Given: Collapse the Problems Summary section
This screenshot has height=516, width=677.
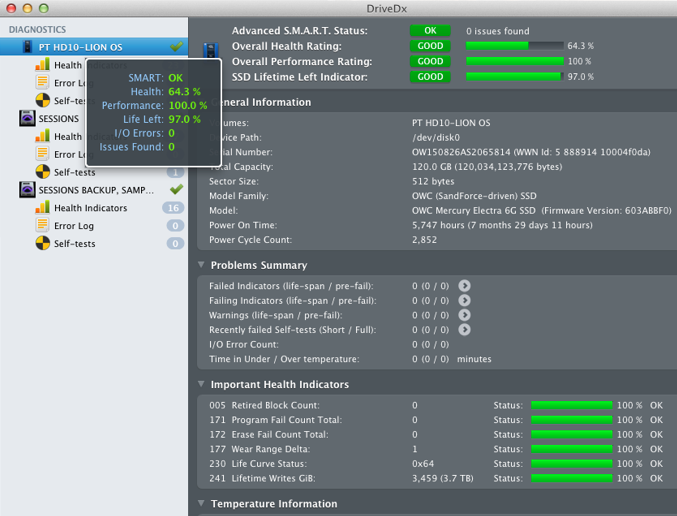Looking at the screenshot, I should (201, 265).
